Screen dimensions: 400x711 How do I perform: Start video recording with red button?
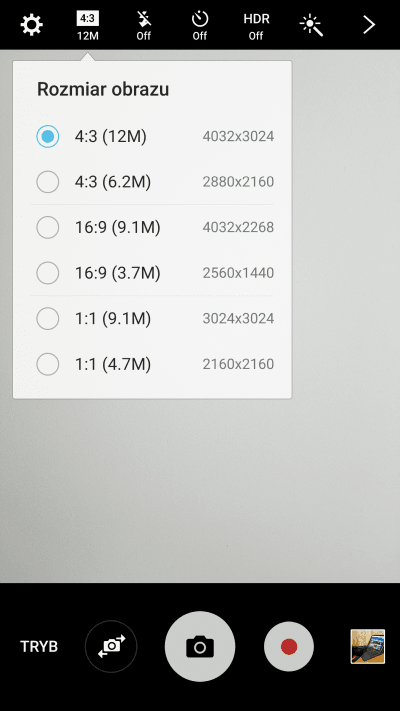[289, 646]
